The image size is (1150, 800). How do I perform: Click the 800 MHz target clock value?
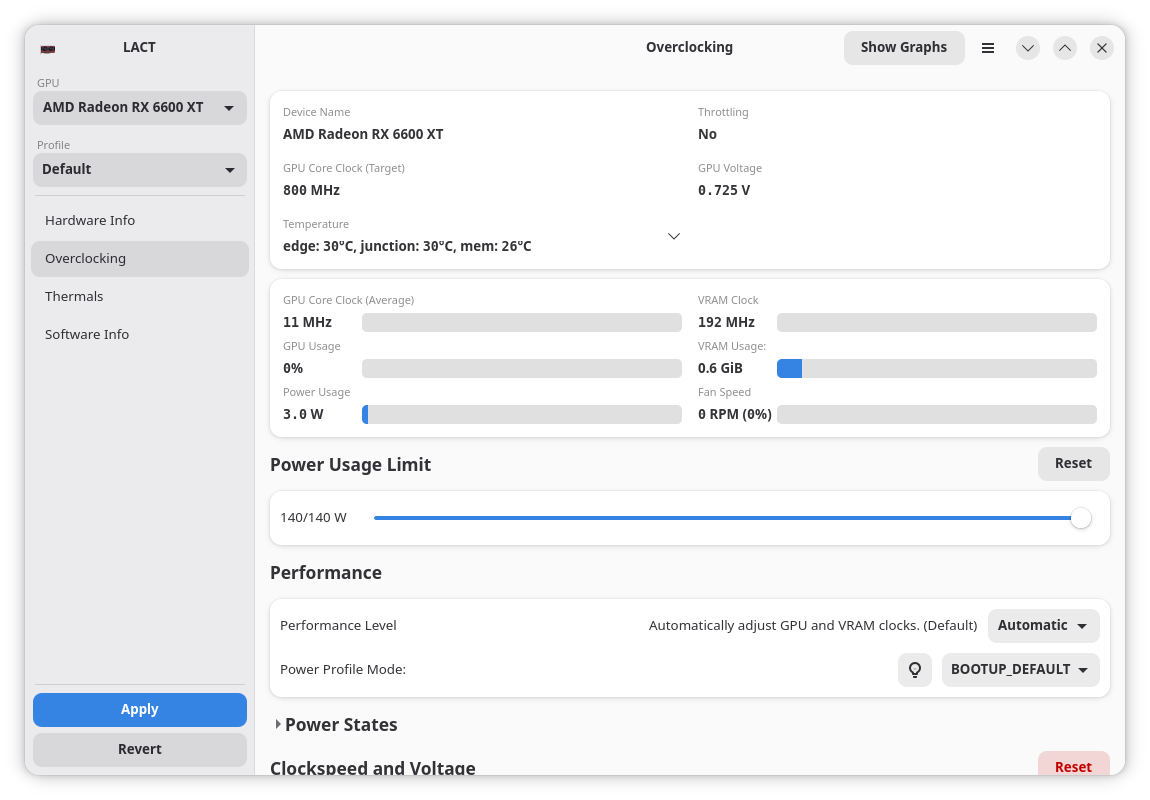[311, 191]
